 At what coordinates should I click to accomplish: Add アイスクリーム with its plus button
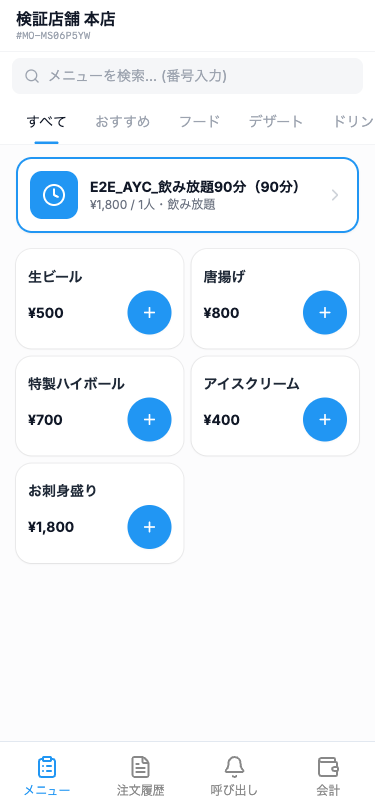[x=325, y=419]
